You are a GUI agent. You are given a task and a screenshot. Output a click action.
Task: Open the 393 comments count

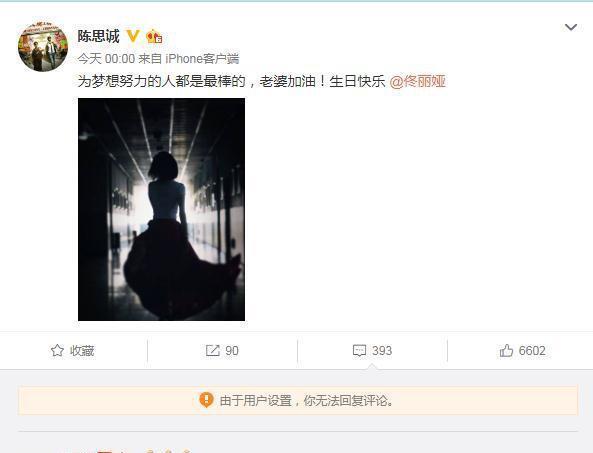pyautogui.click(x=382, y=351)
